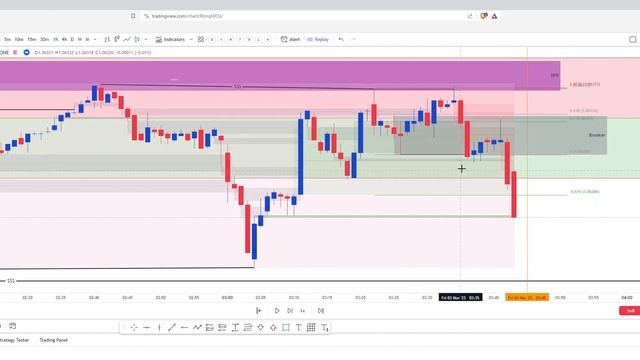Select the anchored text tool
This screenshot has width=640, height=360.
(324, 327)
